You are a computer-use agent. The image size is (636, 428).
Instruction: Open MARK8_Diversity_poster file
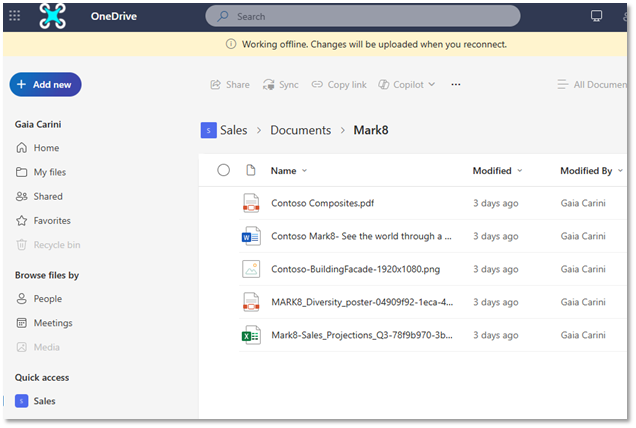click(362, 302)
